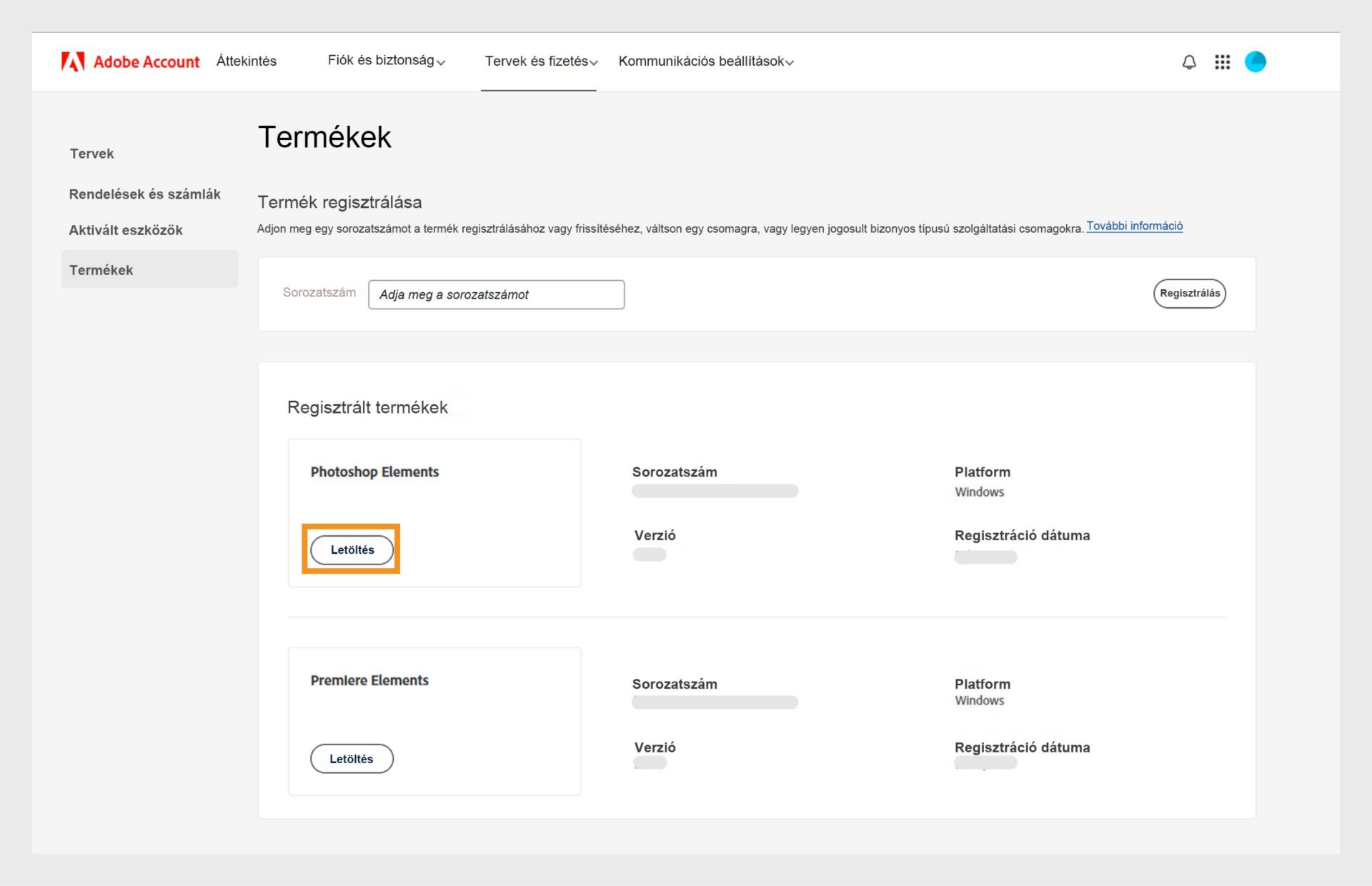The width and height of the screenshot is (1372, 886).
Task: Click the profile avatar
Action: click(1256, 62)
